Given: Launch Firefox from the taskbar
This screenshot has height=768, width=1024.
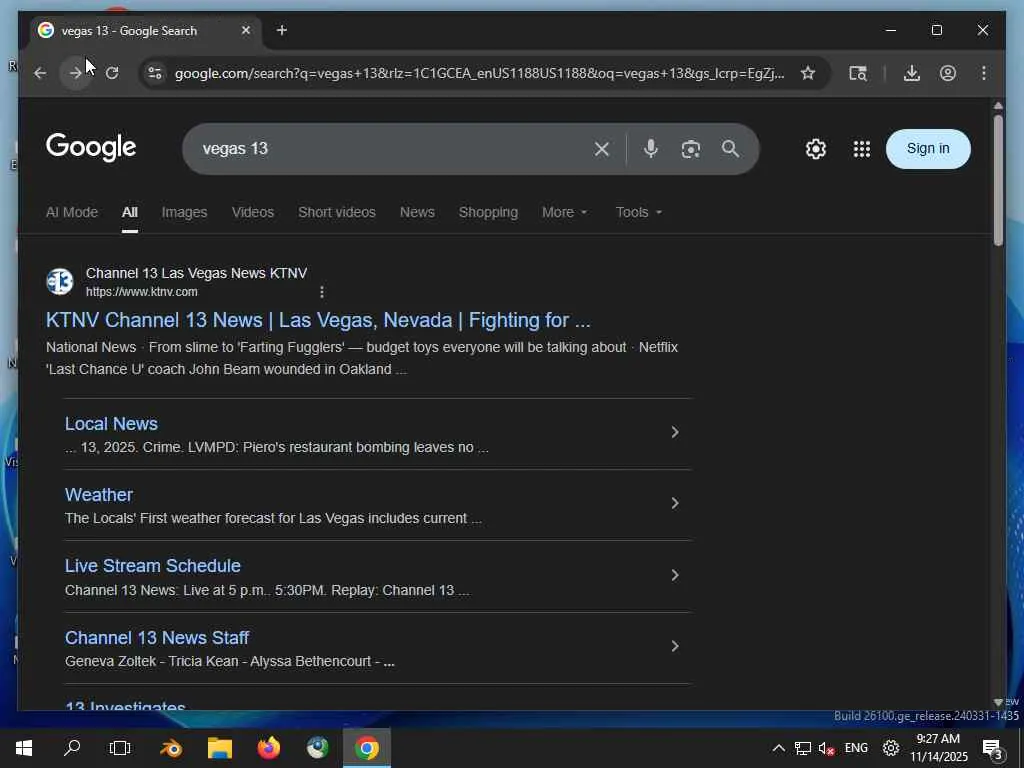Looking at the screenshot, I should point(269,748).
